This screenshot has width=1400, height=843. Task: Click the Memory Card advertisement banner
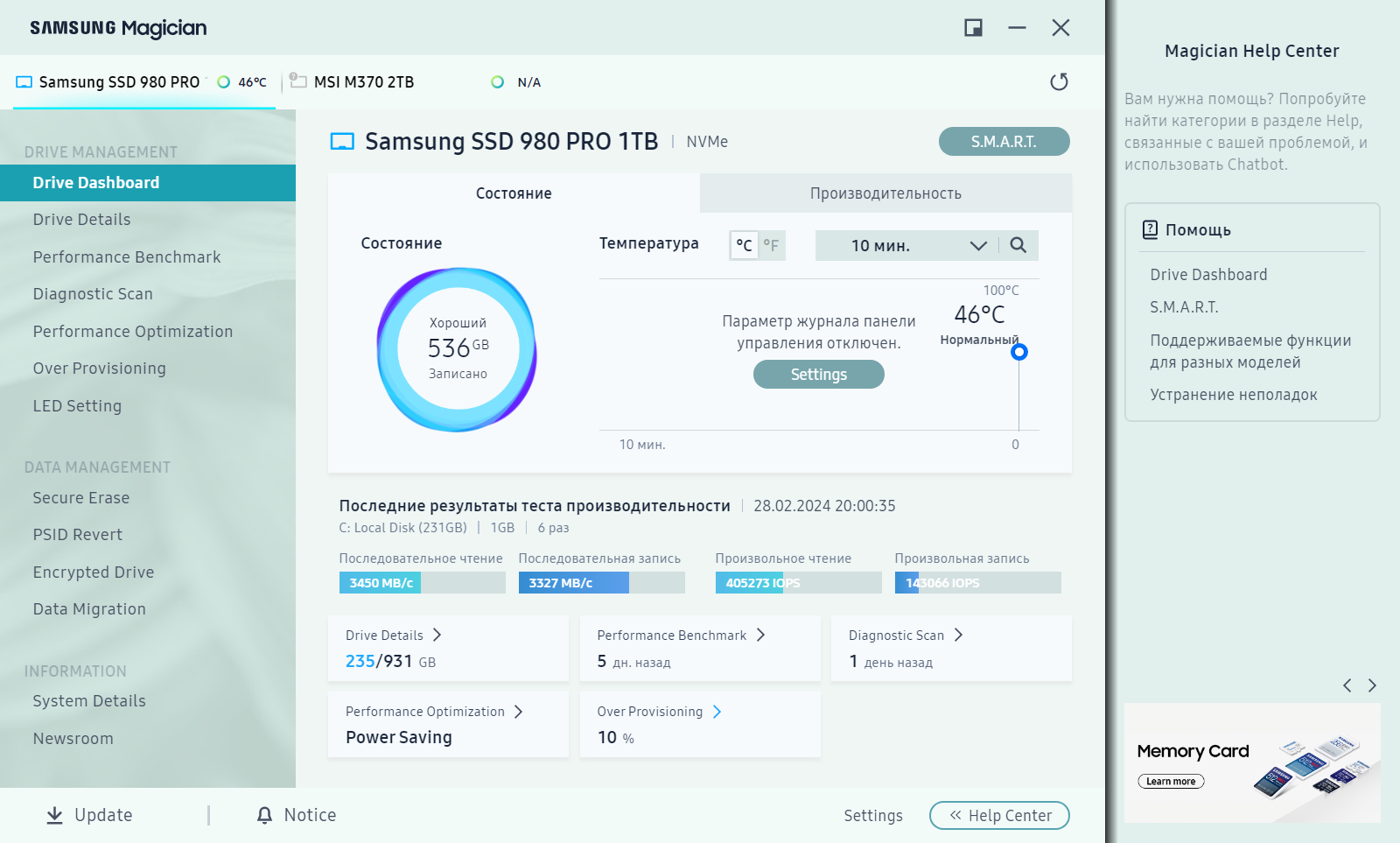point(1252,762)
